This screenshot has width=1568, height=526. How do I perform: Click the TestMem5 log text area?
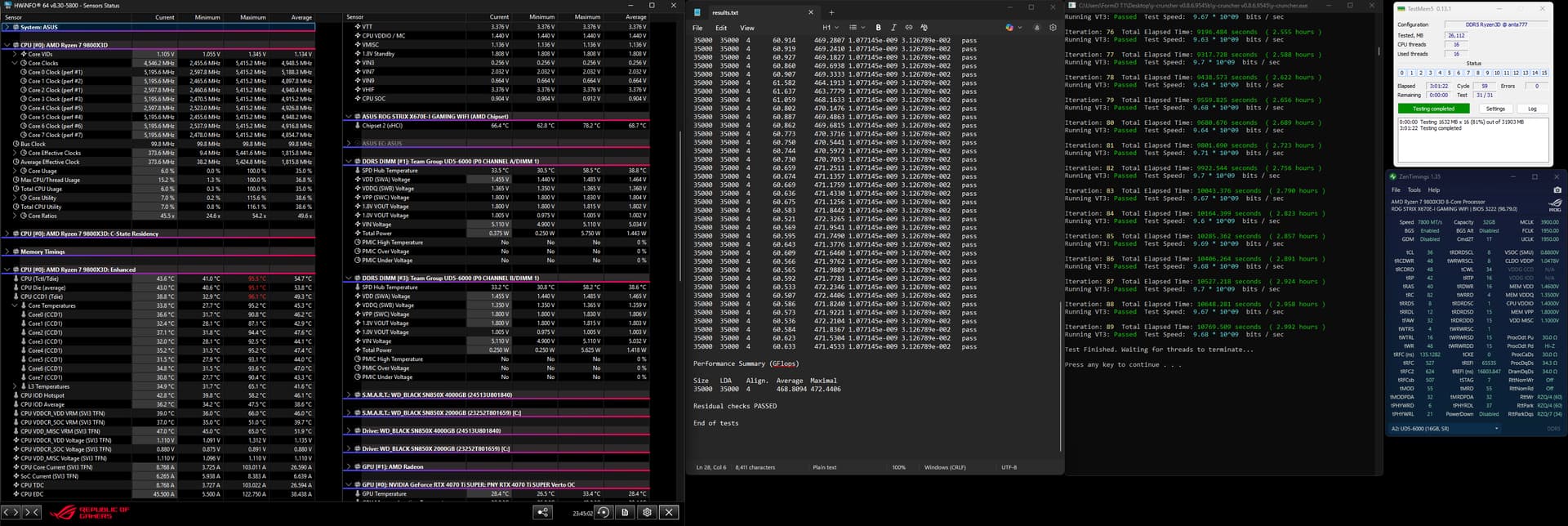tap(1473, 140)
